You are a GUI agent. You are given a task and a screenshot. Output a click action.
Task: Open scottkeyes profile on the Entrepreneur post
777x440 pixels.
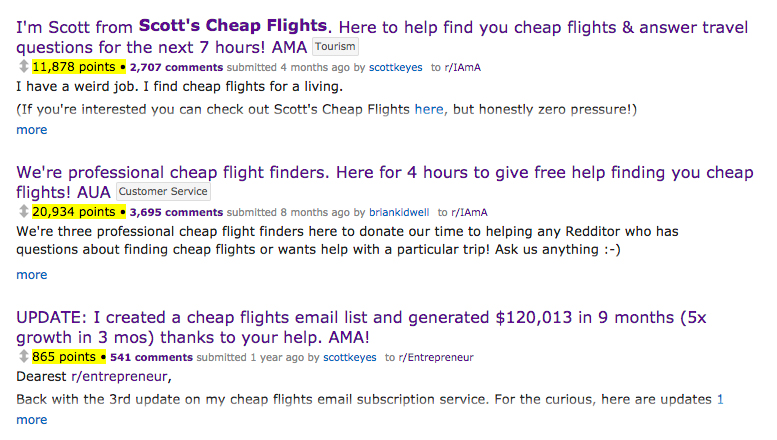[350, 357]
